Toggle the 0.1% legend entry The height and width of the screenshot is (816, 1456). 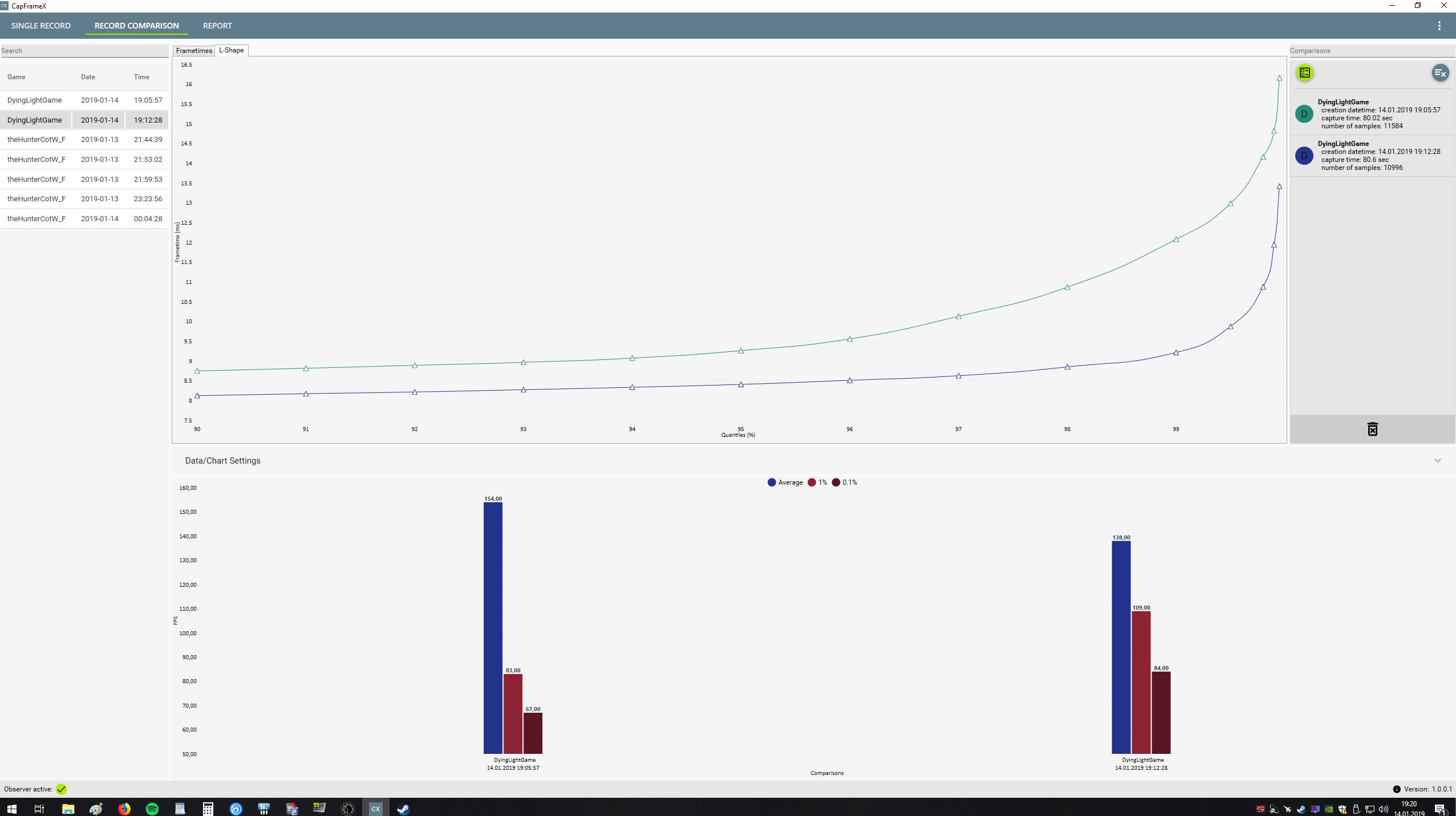pyautogui.click(x=845, y=482)
